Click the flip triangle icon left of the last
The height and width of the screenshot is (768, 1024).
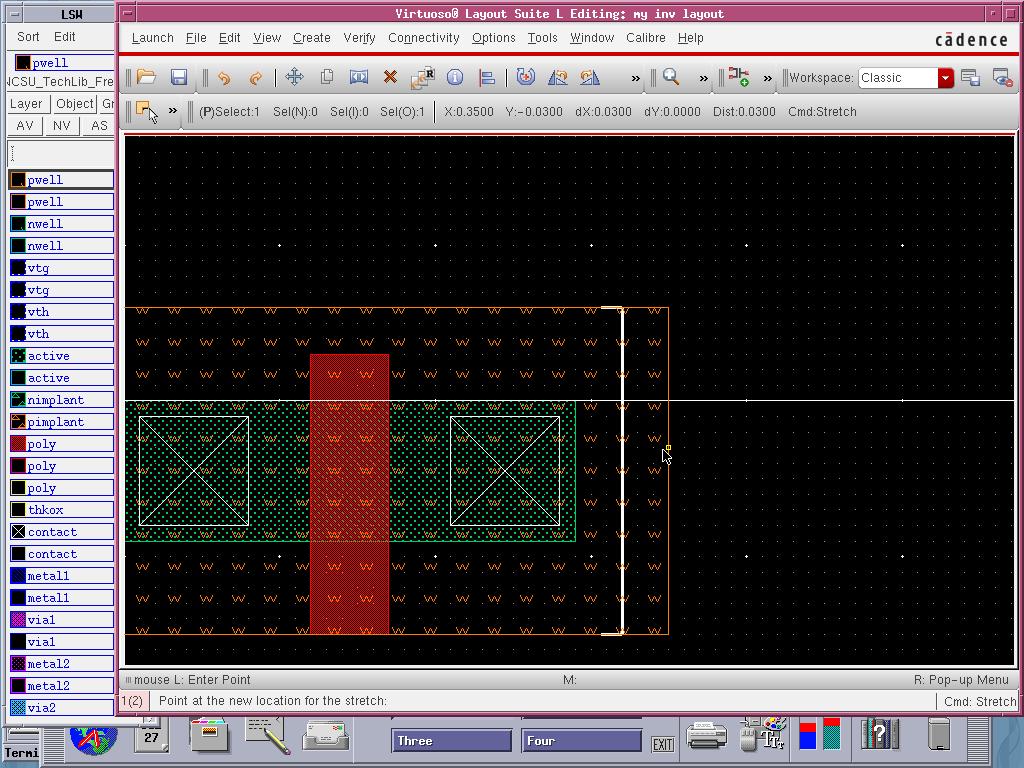[558, 77]
